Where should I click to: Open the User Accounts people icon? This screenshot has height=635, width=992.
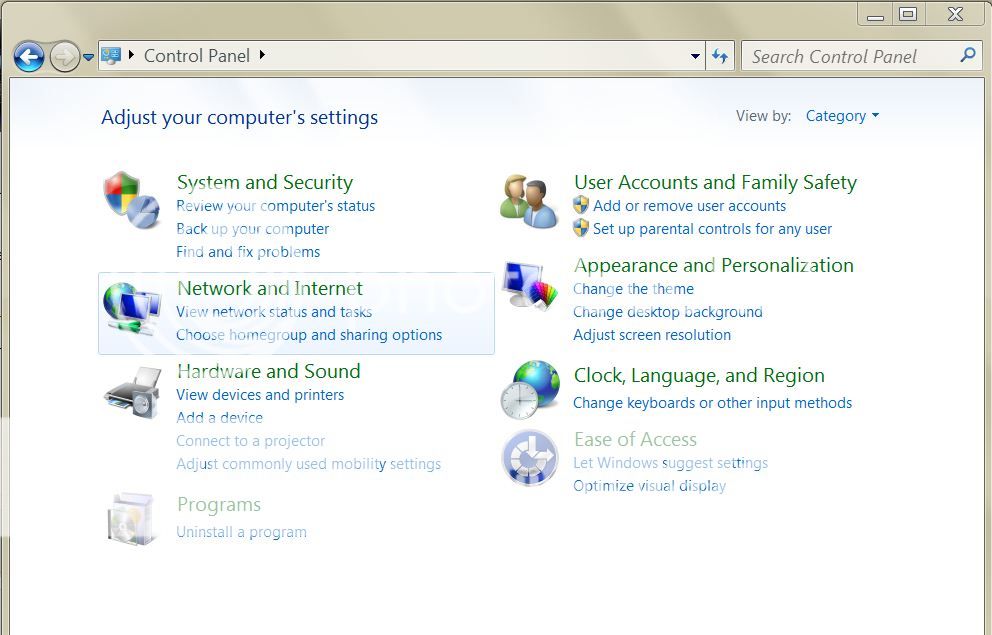pos(529,201)
